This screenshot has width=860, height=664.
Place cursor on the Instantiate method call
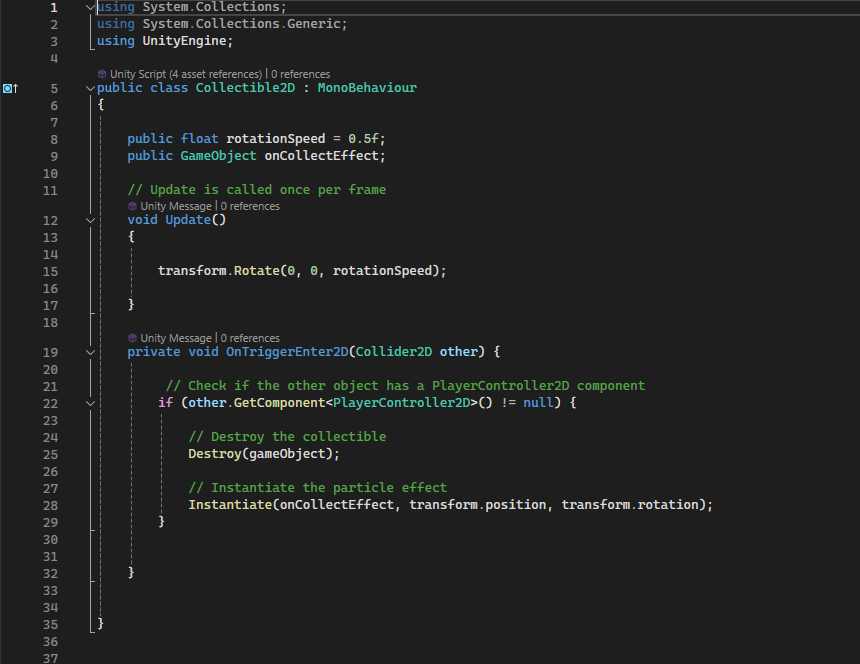coord(229,505)
